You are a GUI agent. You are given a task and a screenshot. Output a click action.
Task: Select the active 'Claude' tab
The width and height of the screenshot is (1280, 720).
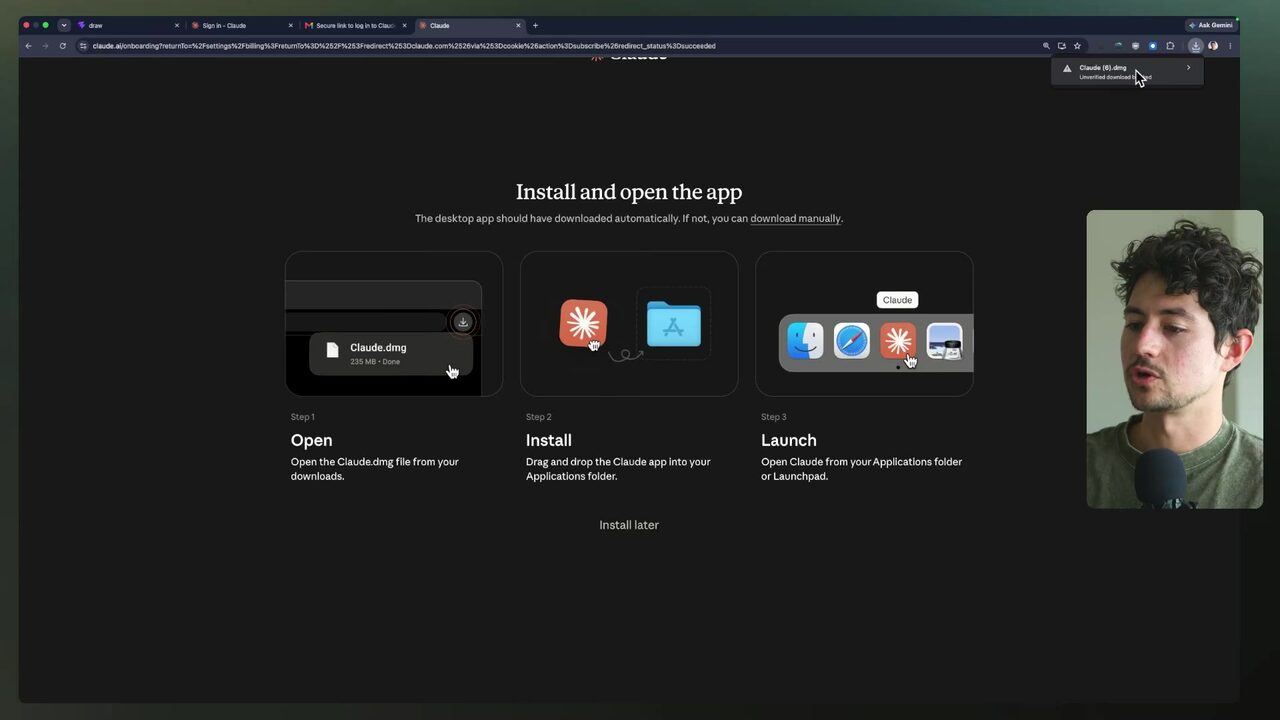[470, 26]
